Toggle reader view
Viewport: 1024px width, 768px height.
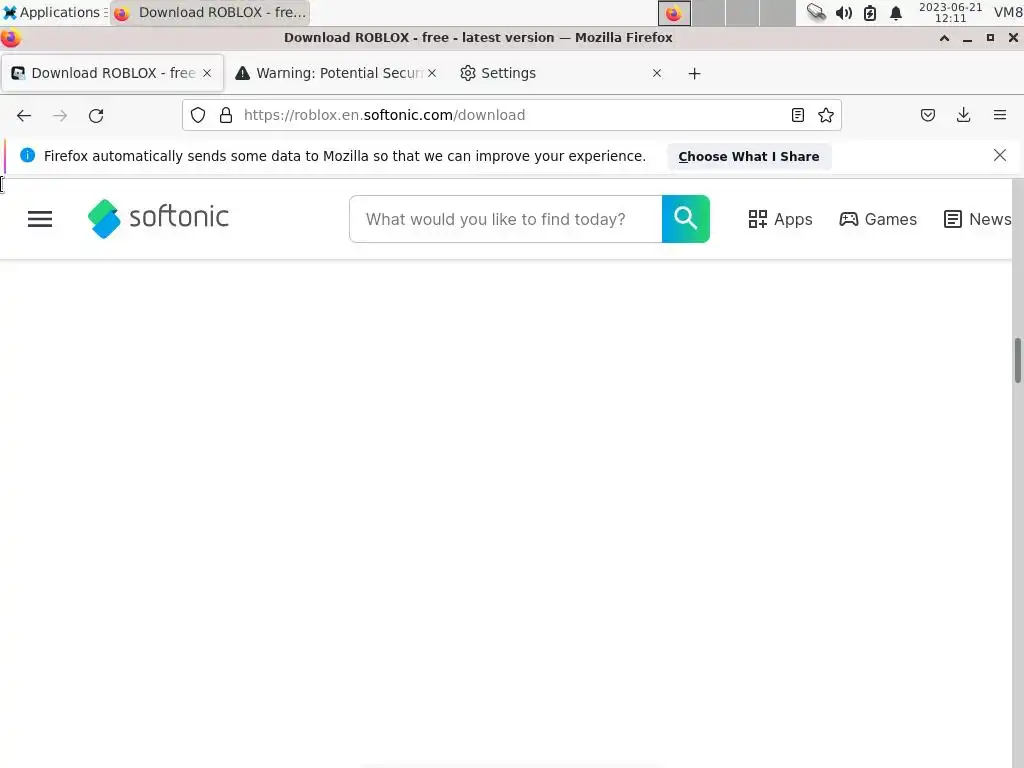(797, 115)
